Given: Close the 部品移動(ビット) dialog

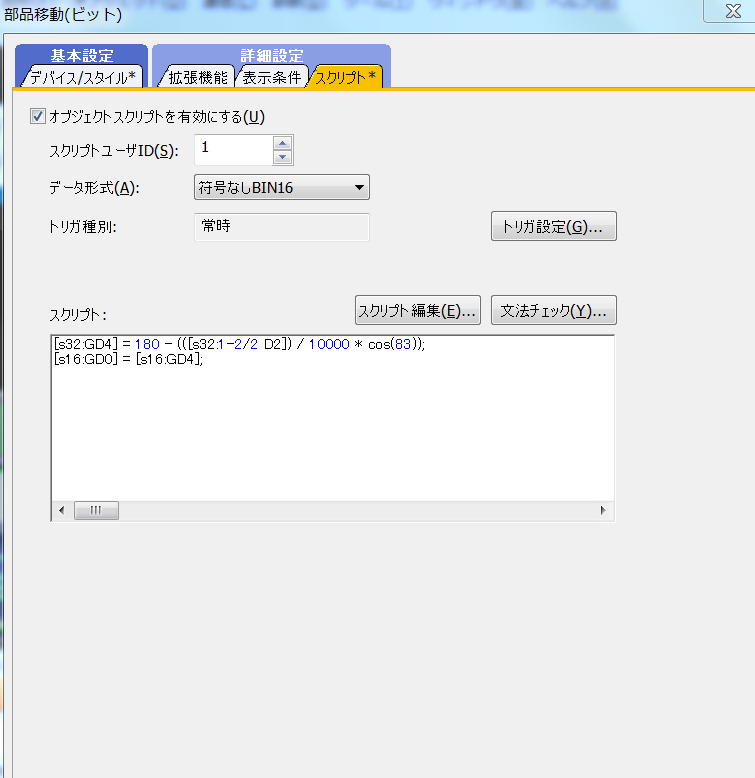Looking at the screenshot, I should [732, 11].
